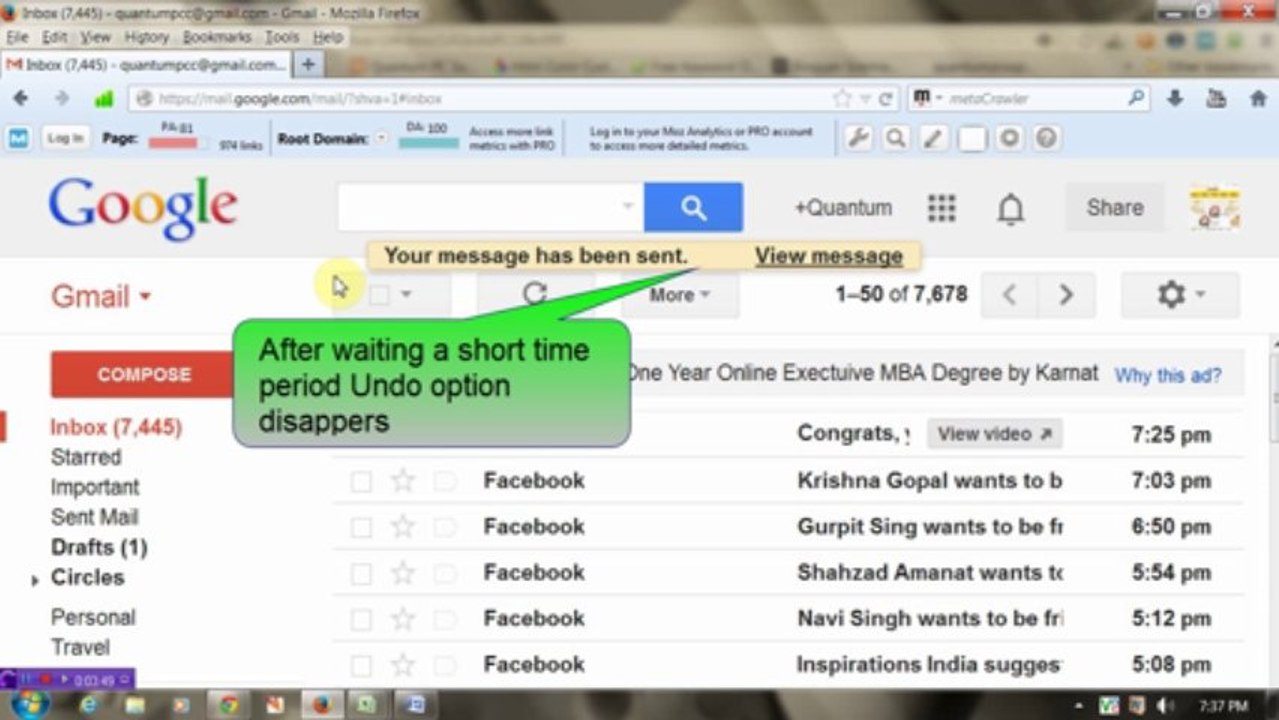This screenshot has width=1279, height=720.
Task: Open Google search options dropdown arrow
Action: pos(628,207)
